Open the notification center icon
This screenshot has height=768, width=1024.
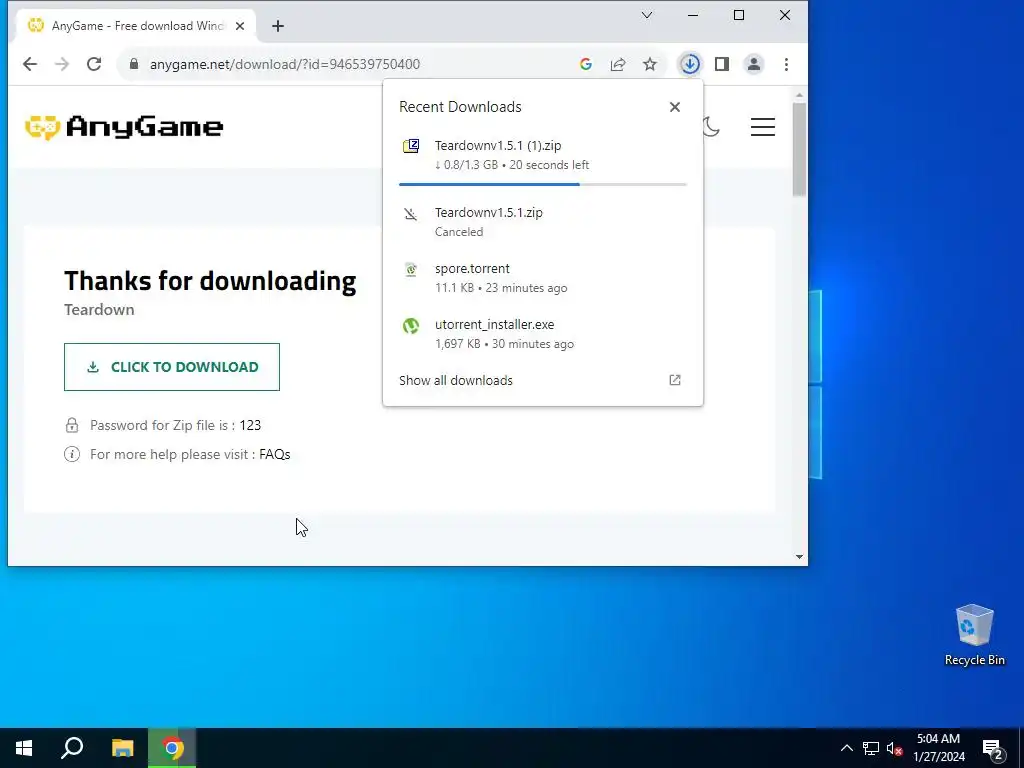(993, 750)
